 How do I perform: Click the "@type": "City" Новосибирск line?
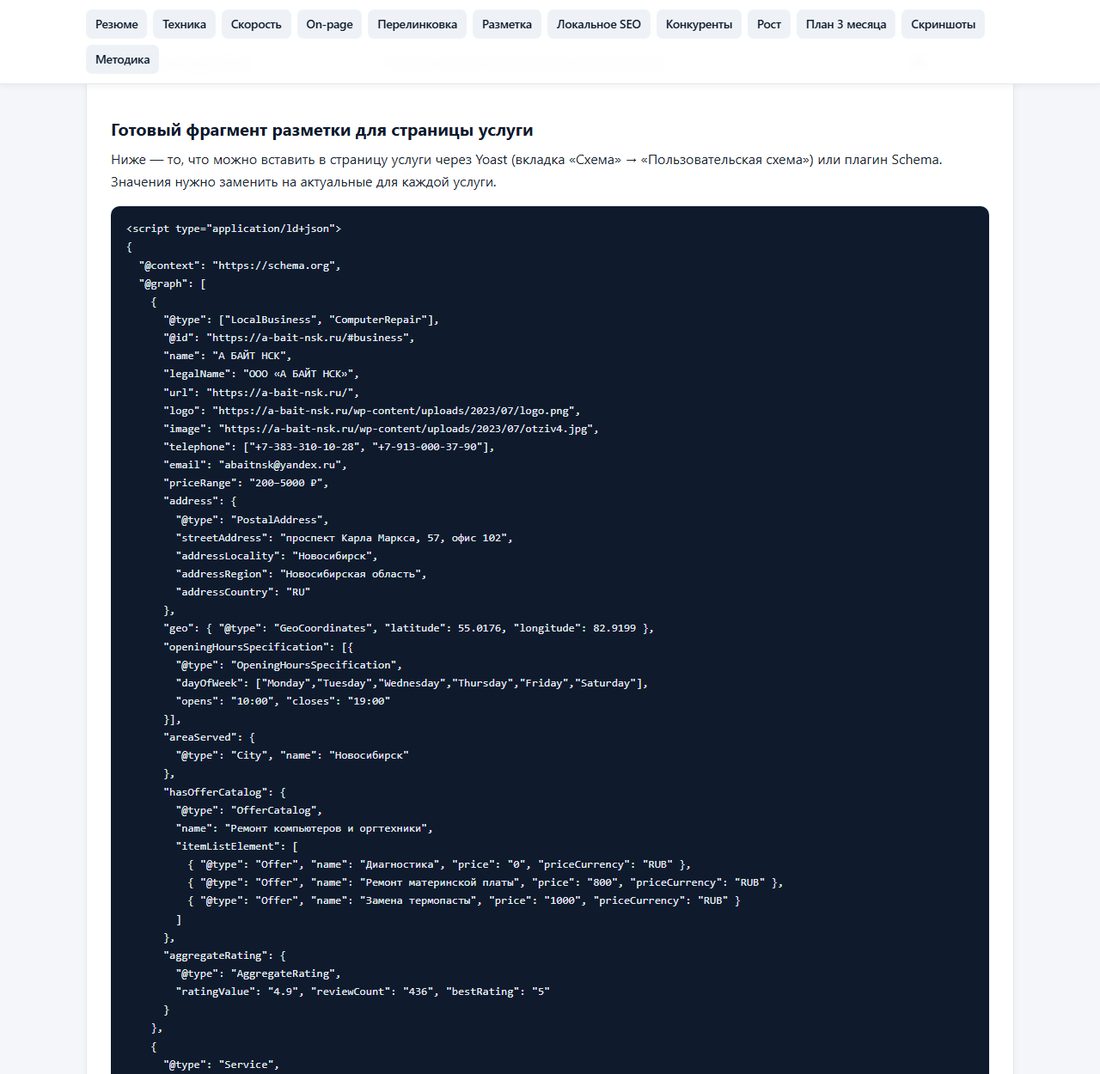[292, 756]
